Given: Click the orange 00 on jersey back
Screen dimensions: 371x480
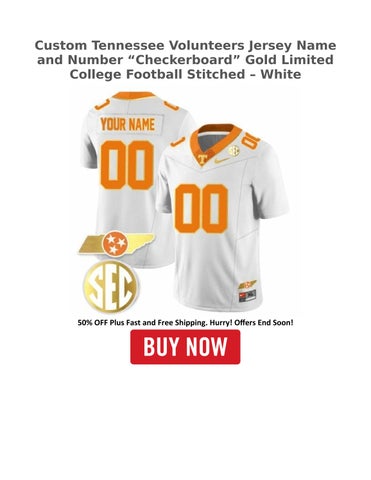Looking at the screenshot, I should pyautogui.click(x=127, y=166).
